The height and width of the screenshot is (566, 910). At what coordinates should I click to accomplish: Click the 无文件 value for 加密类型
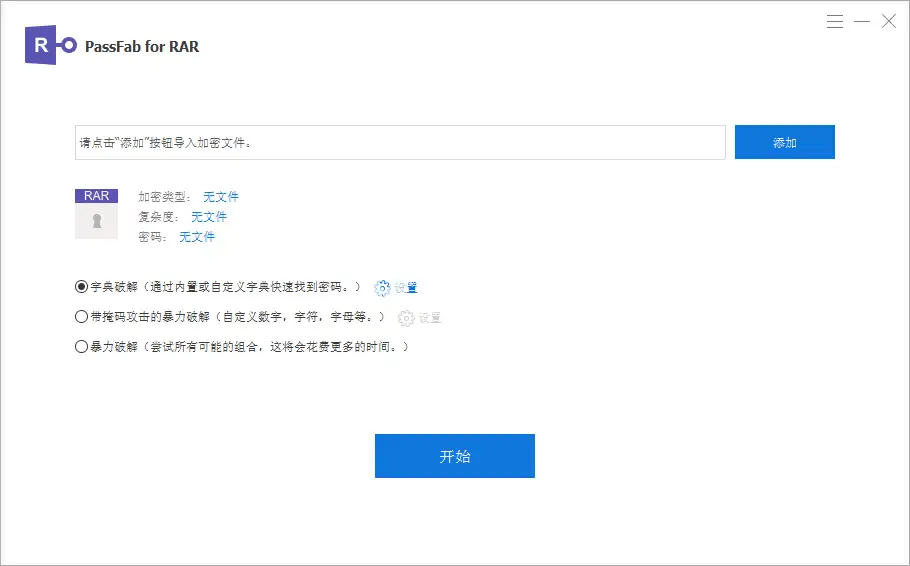tap(221, 197)
